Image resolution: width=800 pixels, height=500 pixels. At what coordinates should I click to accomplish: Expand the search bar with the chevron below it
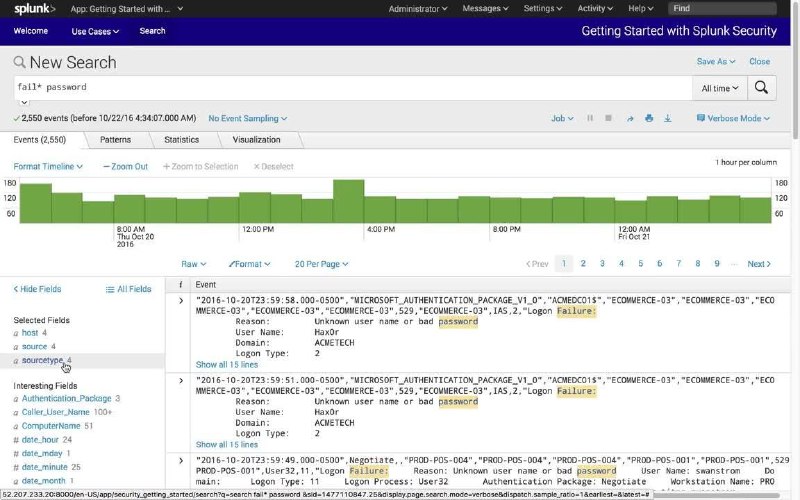24,103
